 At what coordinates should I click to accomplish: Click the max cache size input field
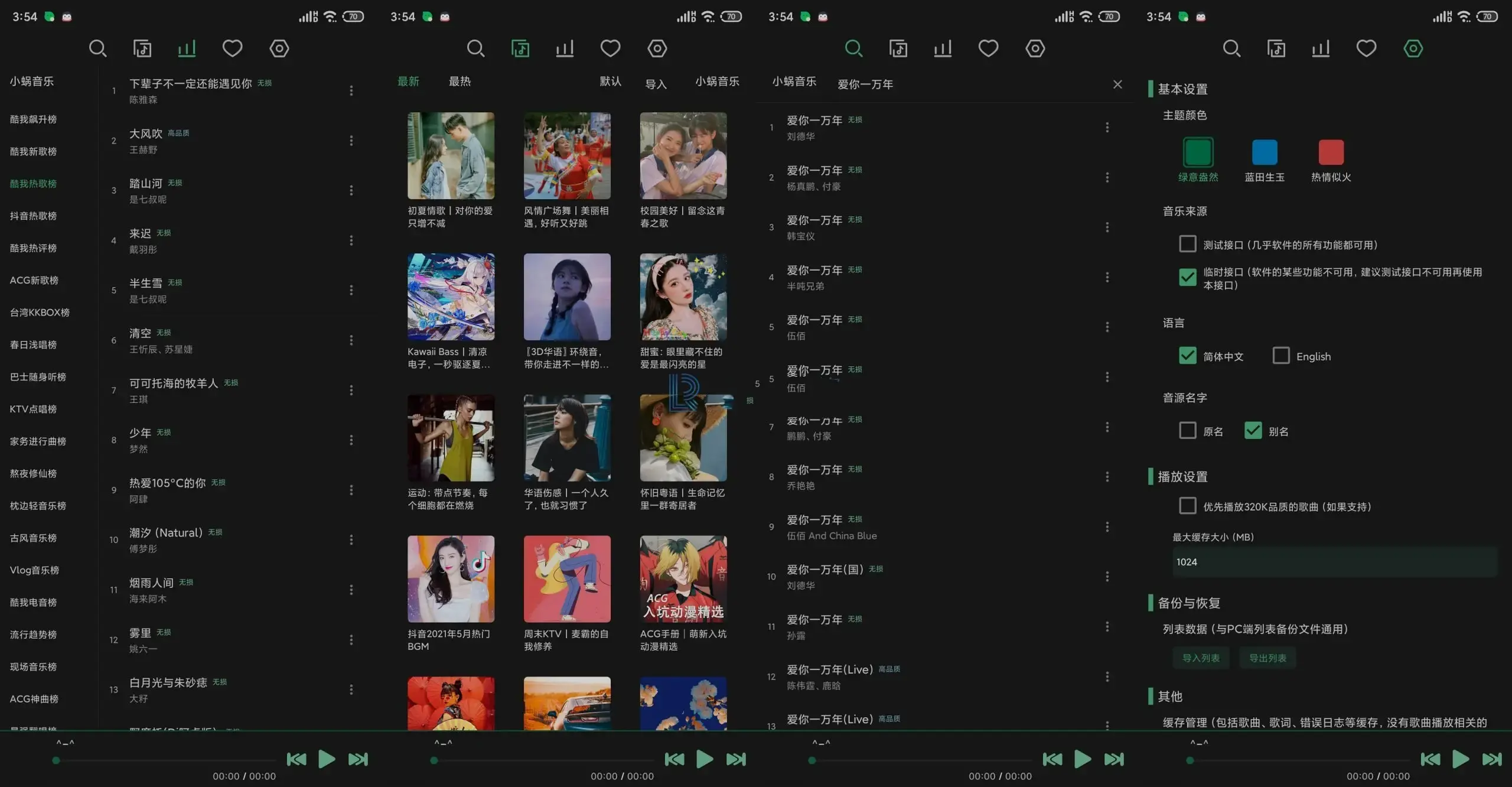pos(1335,561)
